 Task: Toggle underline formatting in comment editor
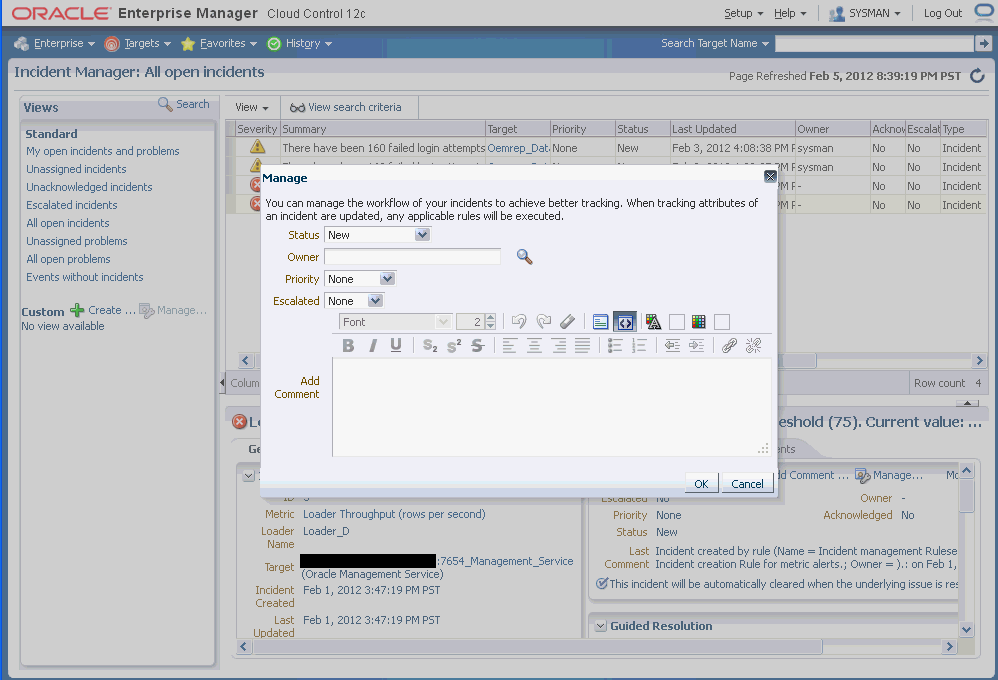[396, 346]
